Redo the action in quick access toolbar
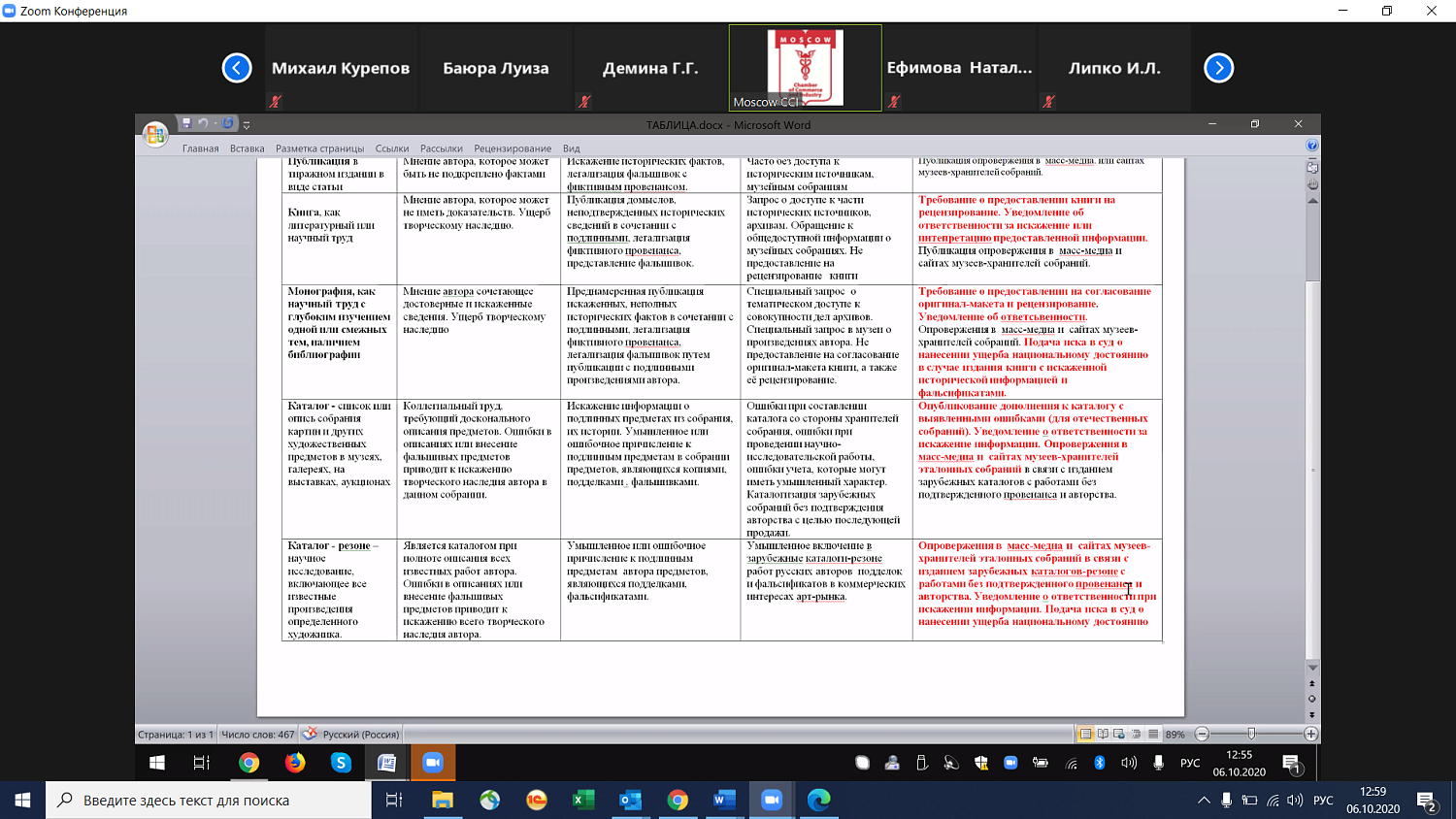 (228, 123)
